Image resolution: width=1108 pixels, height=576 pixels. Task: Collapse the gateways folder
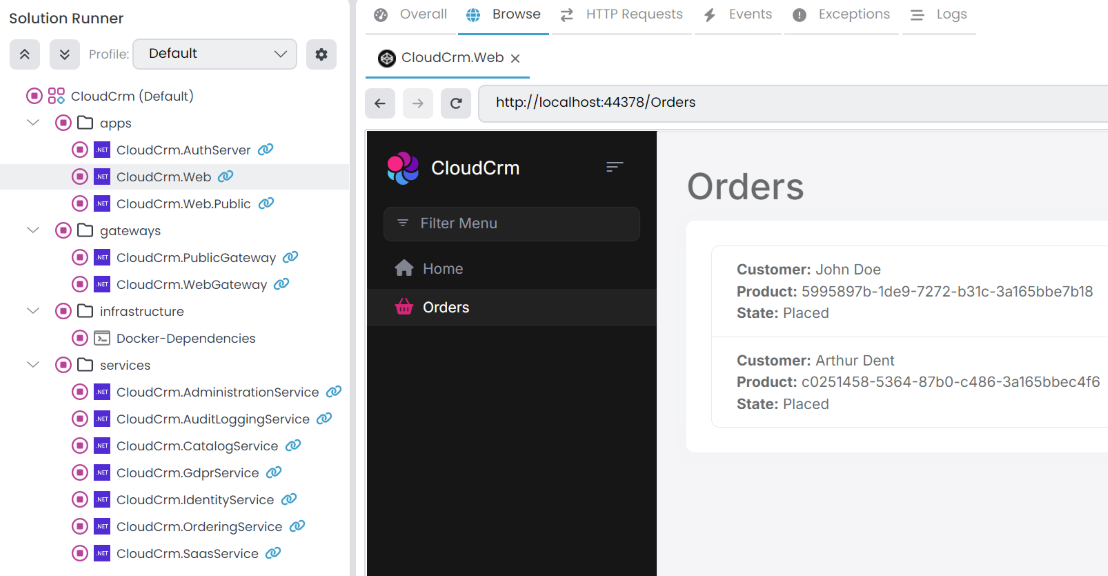tap(33, 230)
